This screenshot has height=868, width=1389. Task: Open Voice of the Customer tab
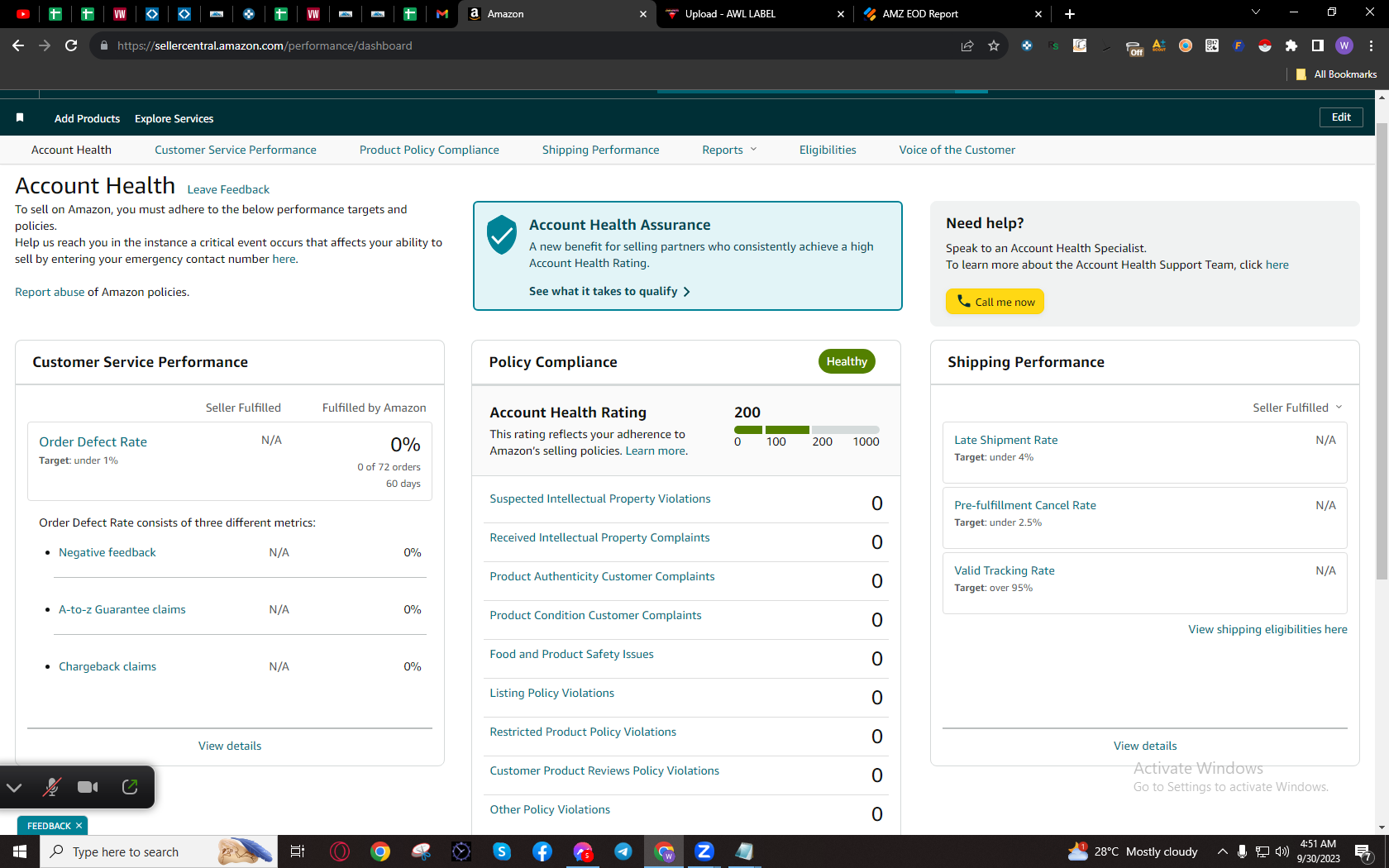957,150
